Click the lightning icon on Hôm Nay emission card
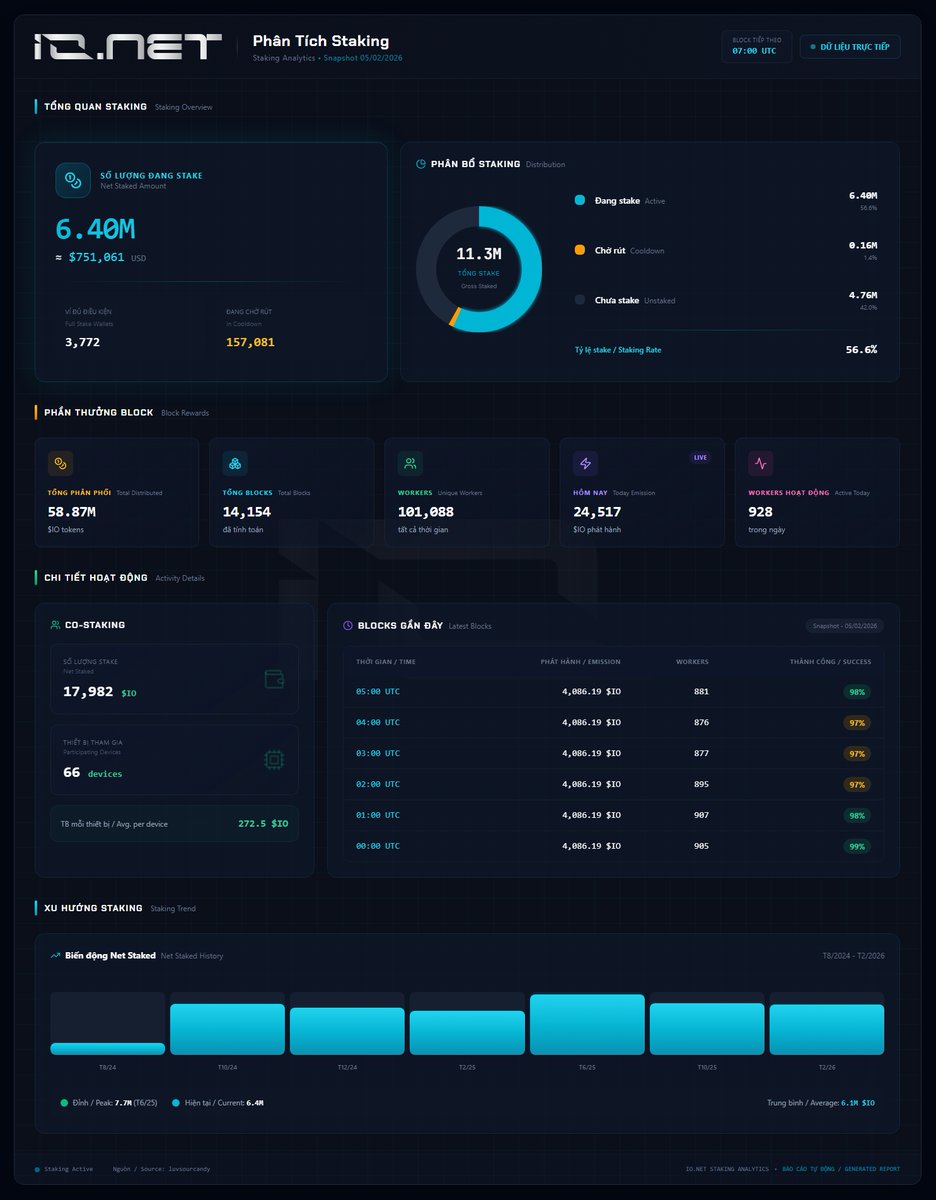This screenshot has width=936, height=1200. (586, 463)
